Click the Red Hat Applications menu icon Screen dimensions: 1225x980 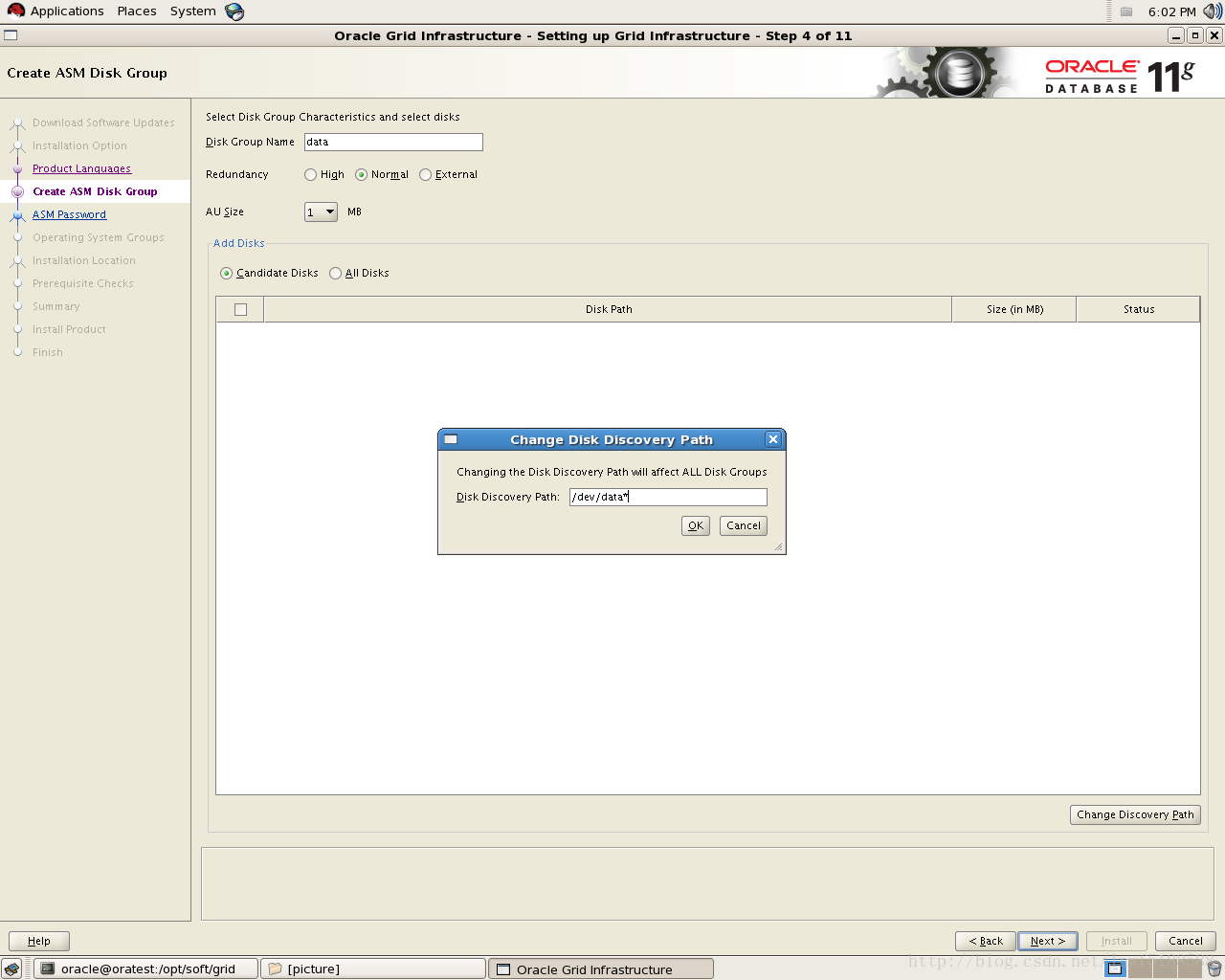click(x=15, y=11)
